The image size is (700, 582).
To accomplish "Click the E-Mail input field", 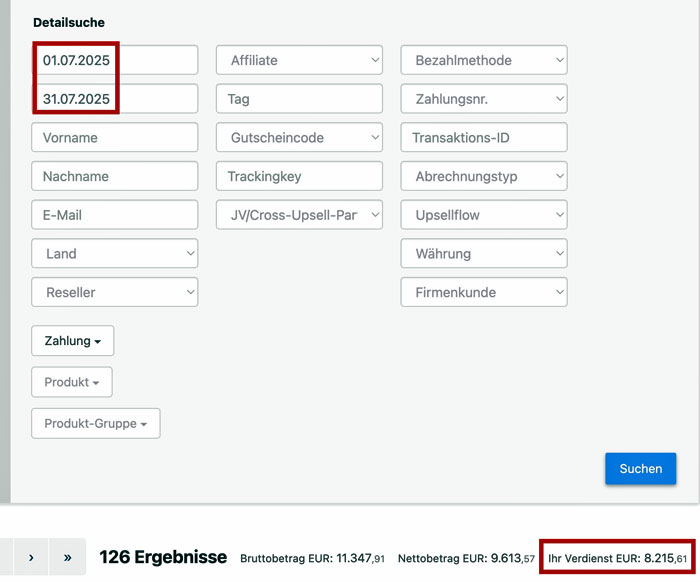I will click(x=114, y=215).
